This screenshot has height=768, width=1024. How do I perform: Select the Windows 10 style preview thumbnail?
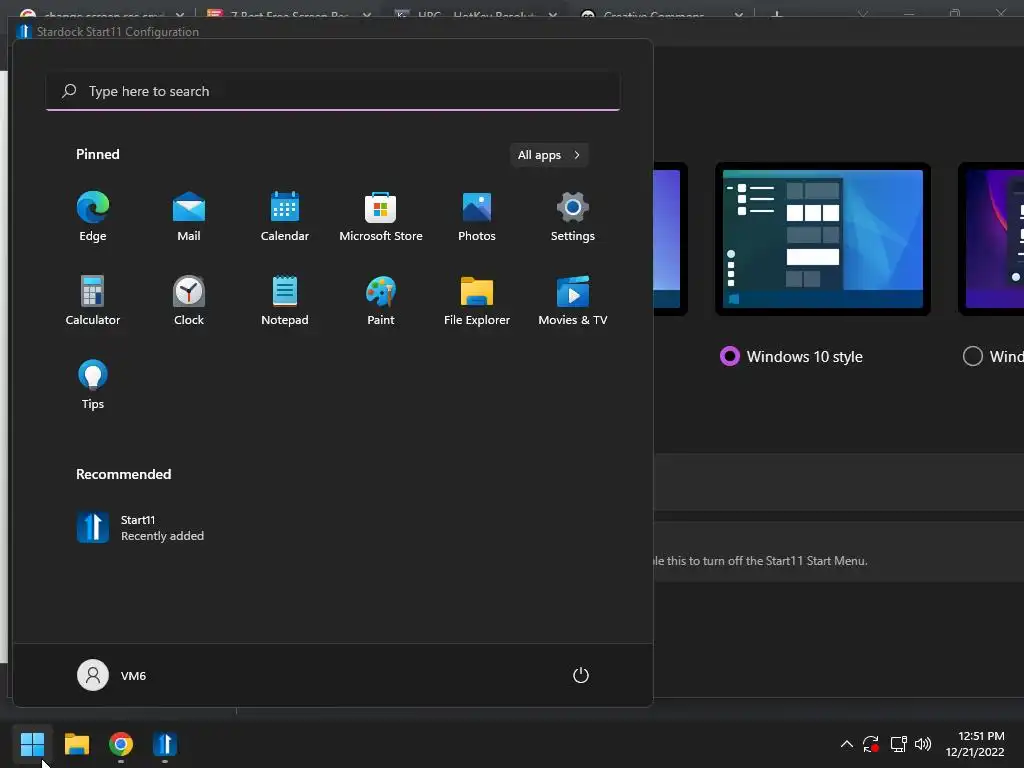click(823, 239)
